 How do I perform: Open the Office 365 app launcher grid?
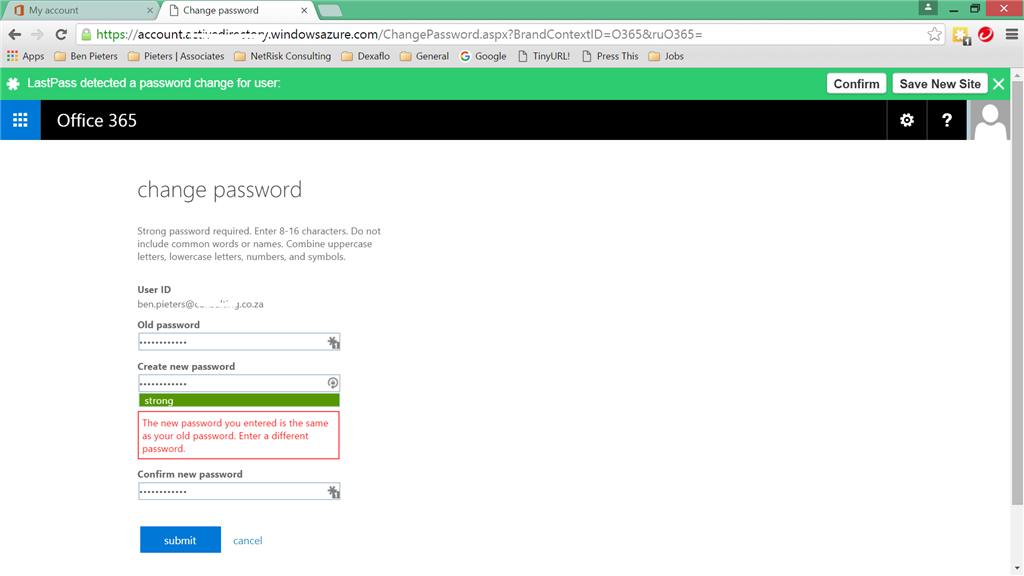(x=20, y=120)
